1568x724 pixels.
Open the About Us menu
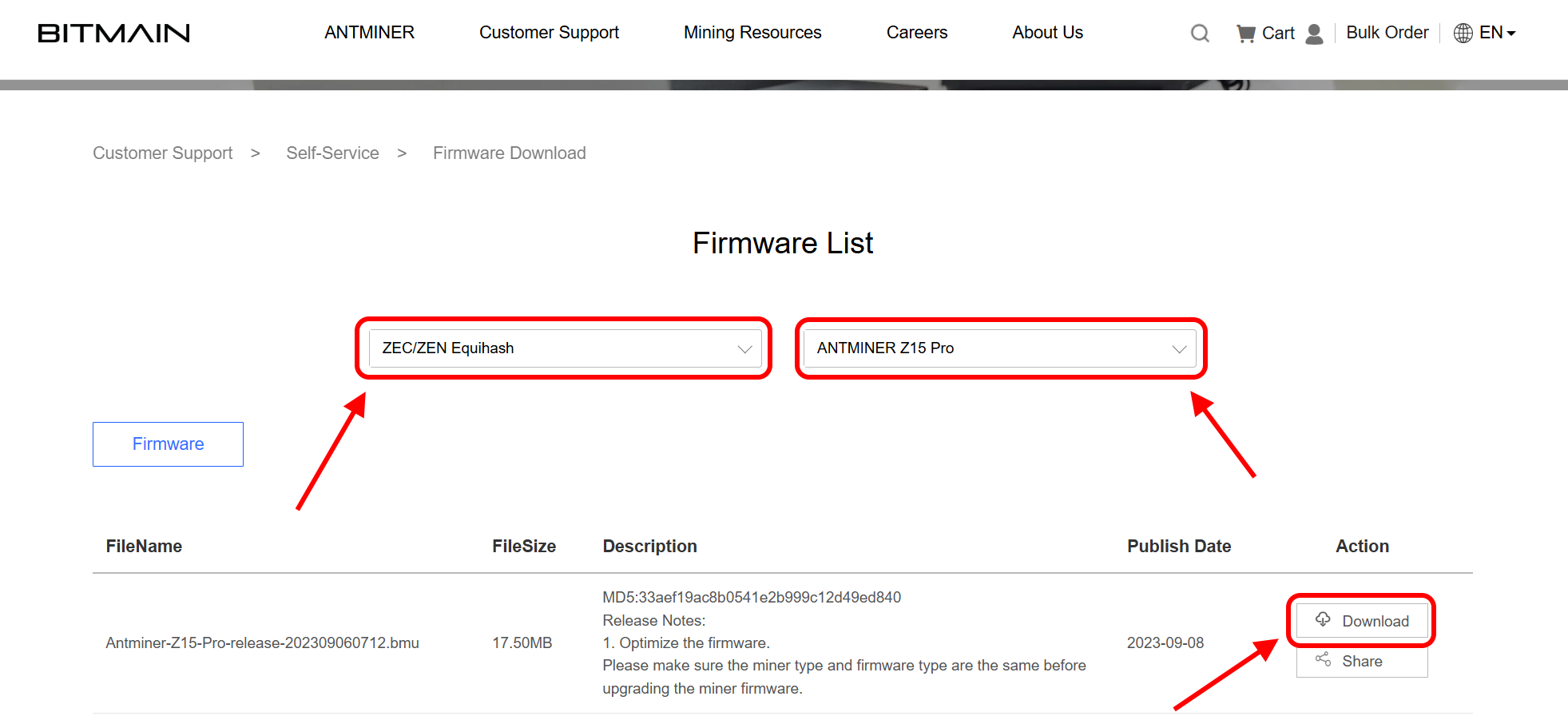tap(1047, 33)
